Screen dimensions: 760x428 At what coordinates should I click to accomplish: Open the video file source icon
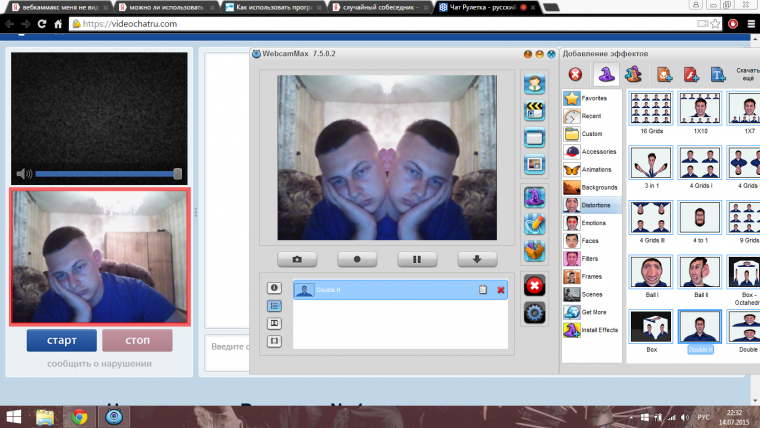[x=534, y=110]
